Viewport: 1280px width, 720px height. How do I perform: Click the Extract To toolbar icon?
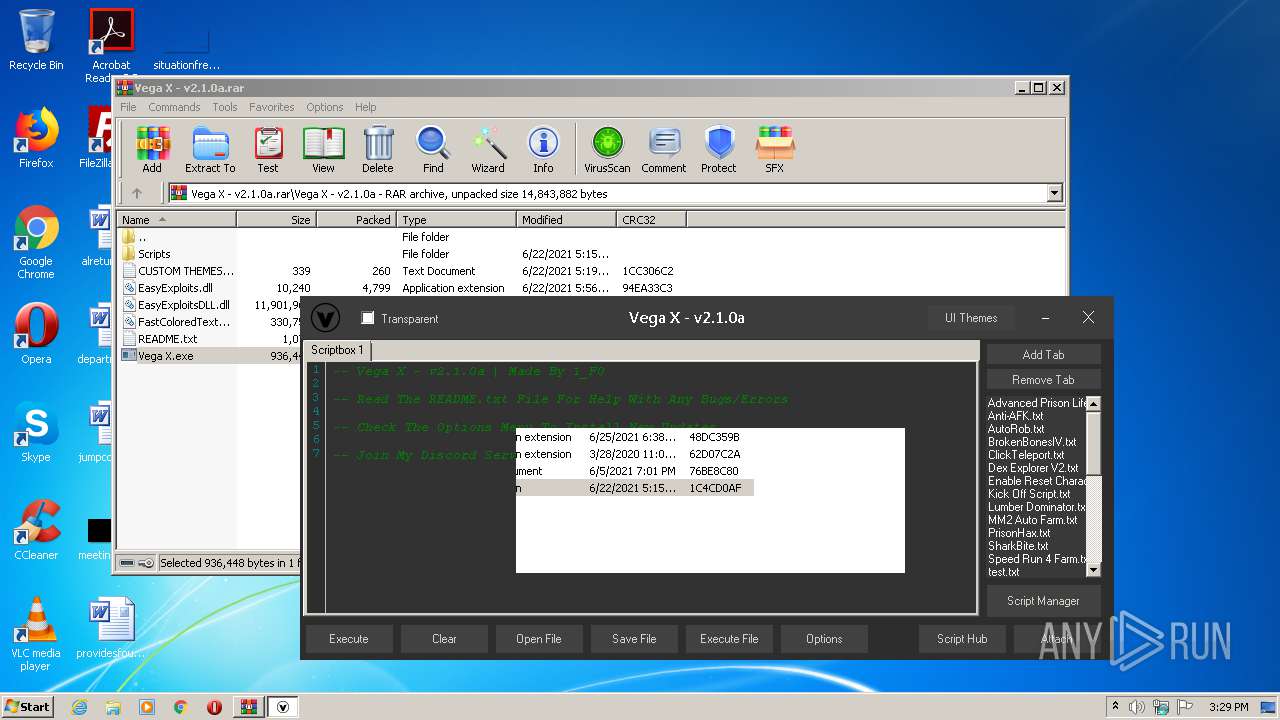[210, 149]
